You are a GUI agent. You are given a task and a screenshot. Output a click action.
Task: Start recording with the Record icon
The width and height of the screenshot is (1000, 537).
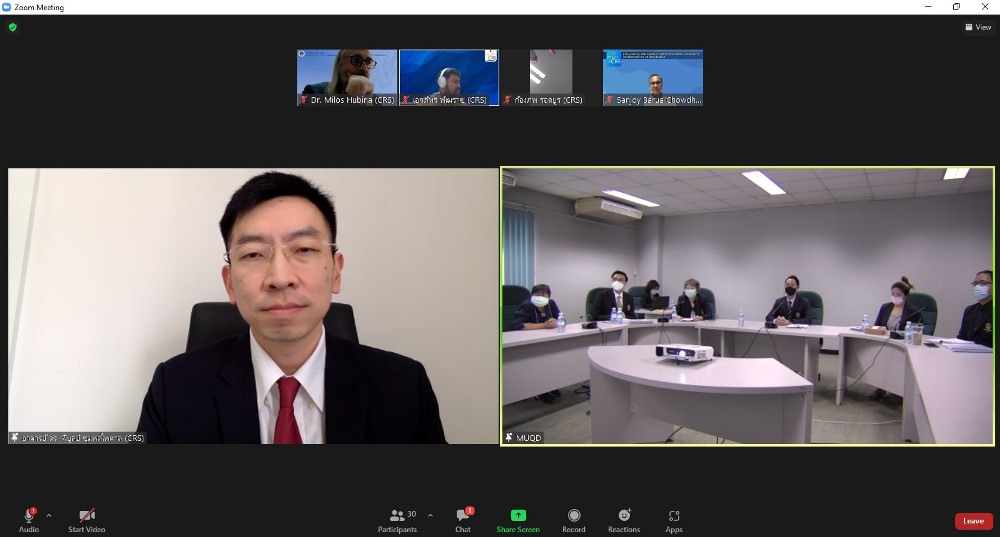pyautogui.click(x=574, y=515)
